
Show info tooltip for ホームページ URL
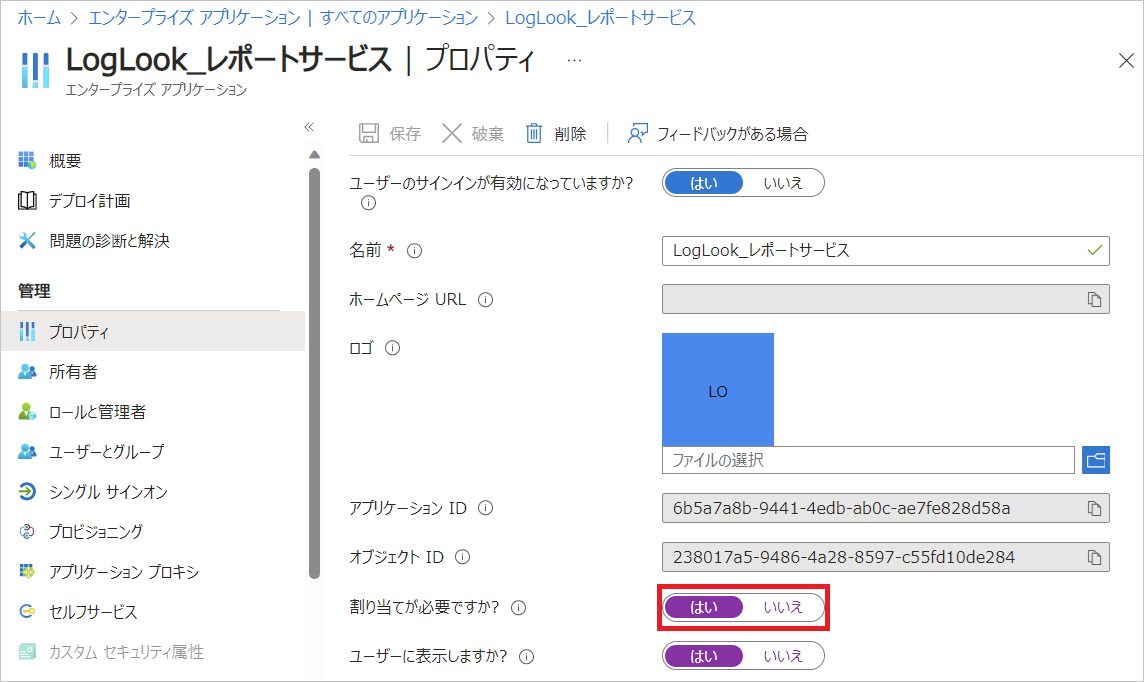pos(485,300)
